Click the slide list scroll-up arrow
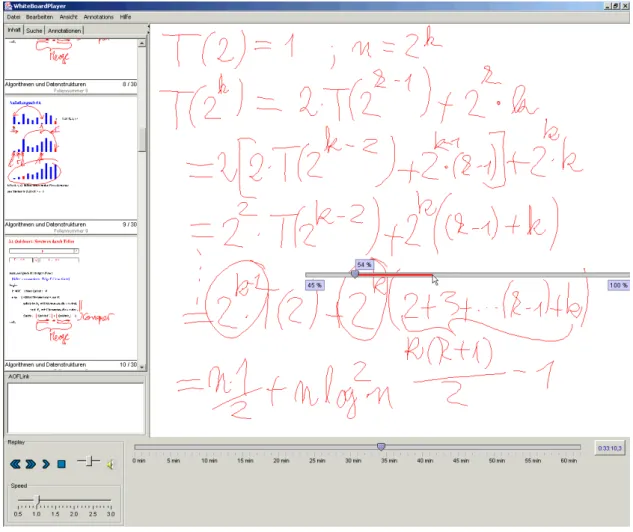The height and width of the screenshot is (532, 633). pos(142,43)
